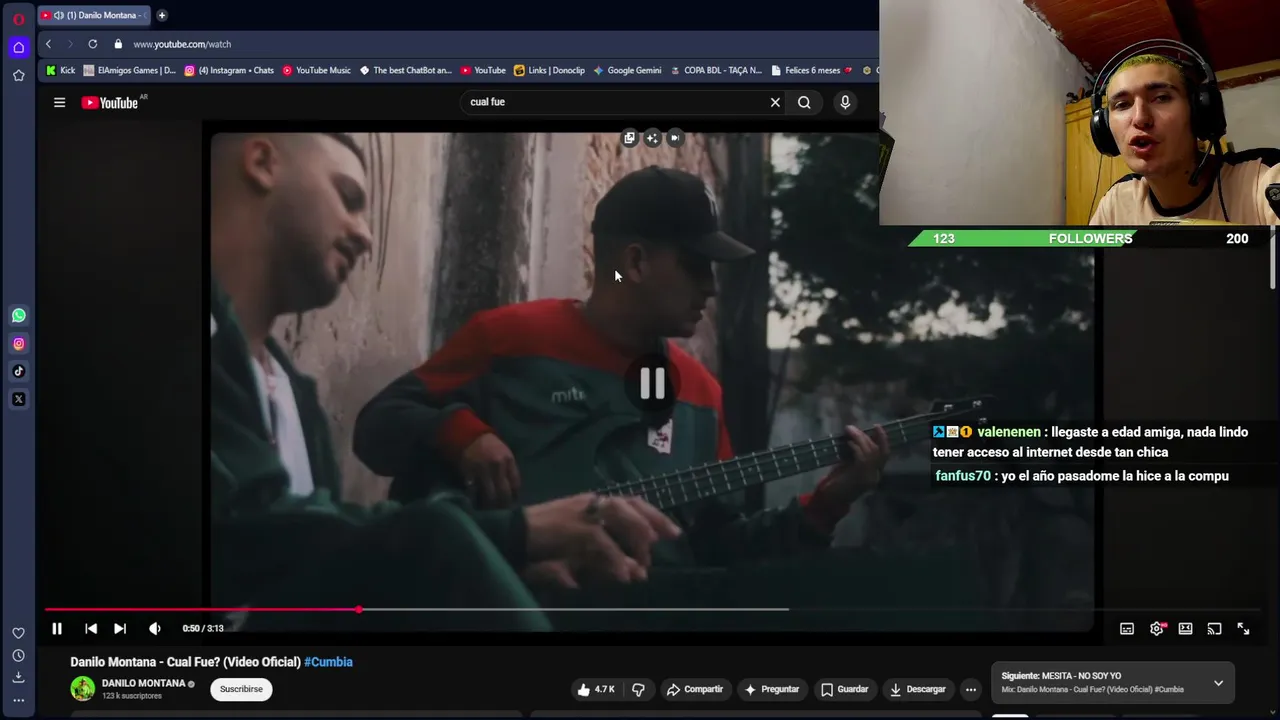Pause the video from control bar
The height and width of the screenshot is (720, 1280).
57,628
